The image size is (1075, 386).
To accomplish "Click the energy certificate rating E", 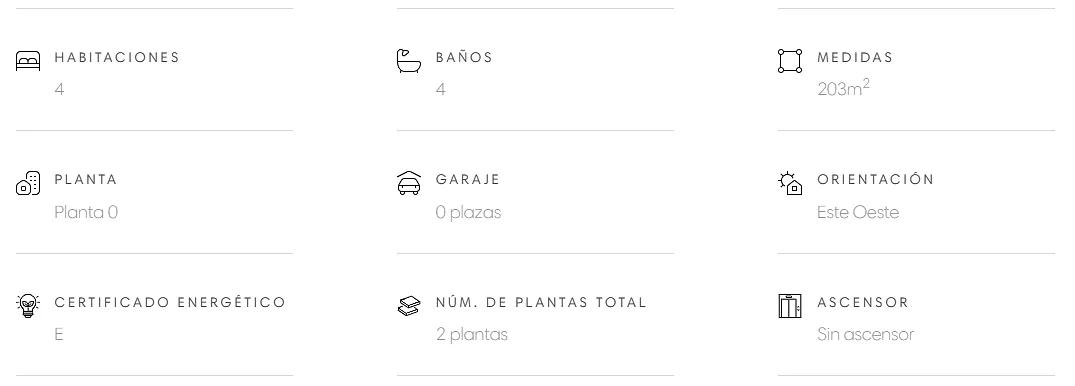I will pos(59,335).
